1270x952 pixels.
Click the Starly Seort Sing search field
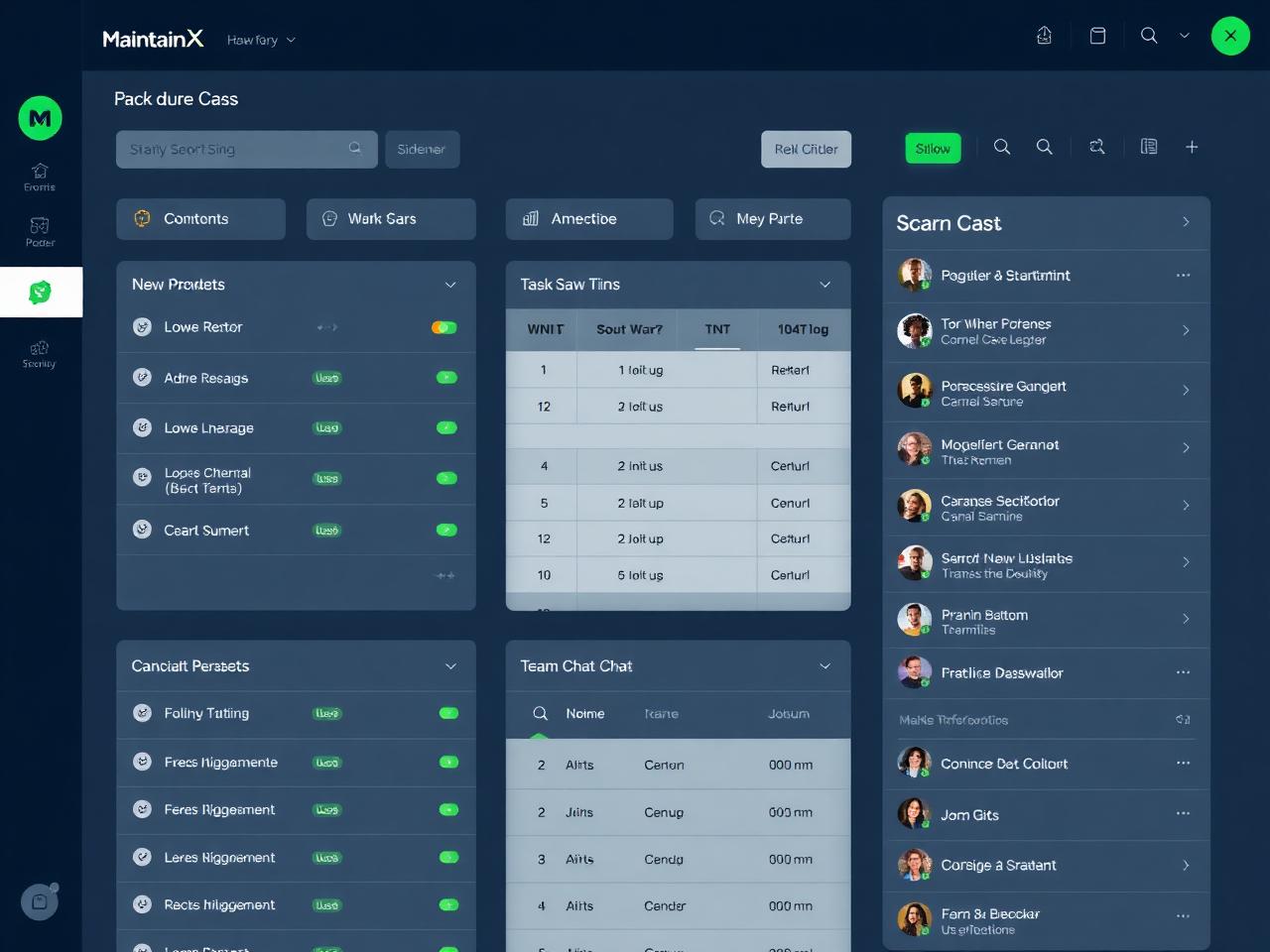point(246,149)
